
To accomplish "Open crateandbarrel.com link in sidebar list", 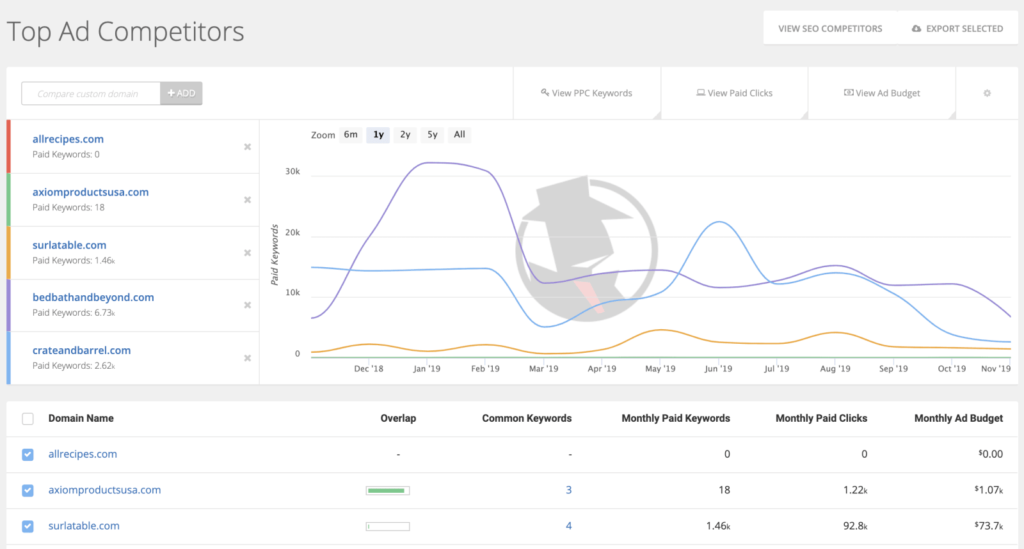I will [x=82, y=350].
